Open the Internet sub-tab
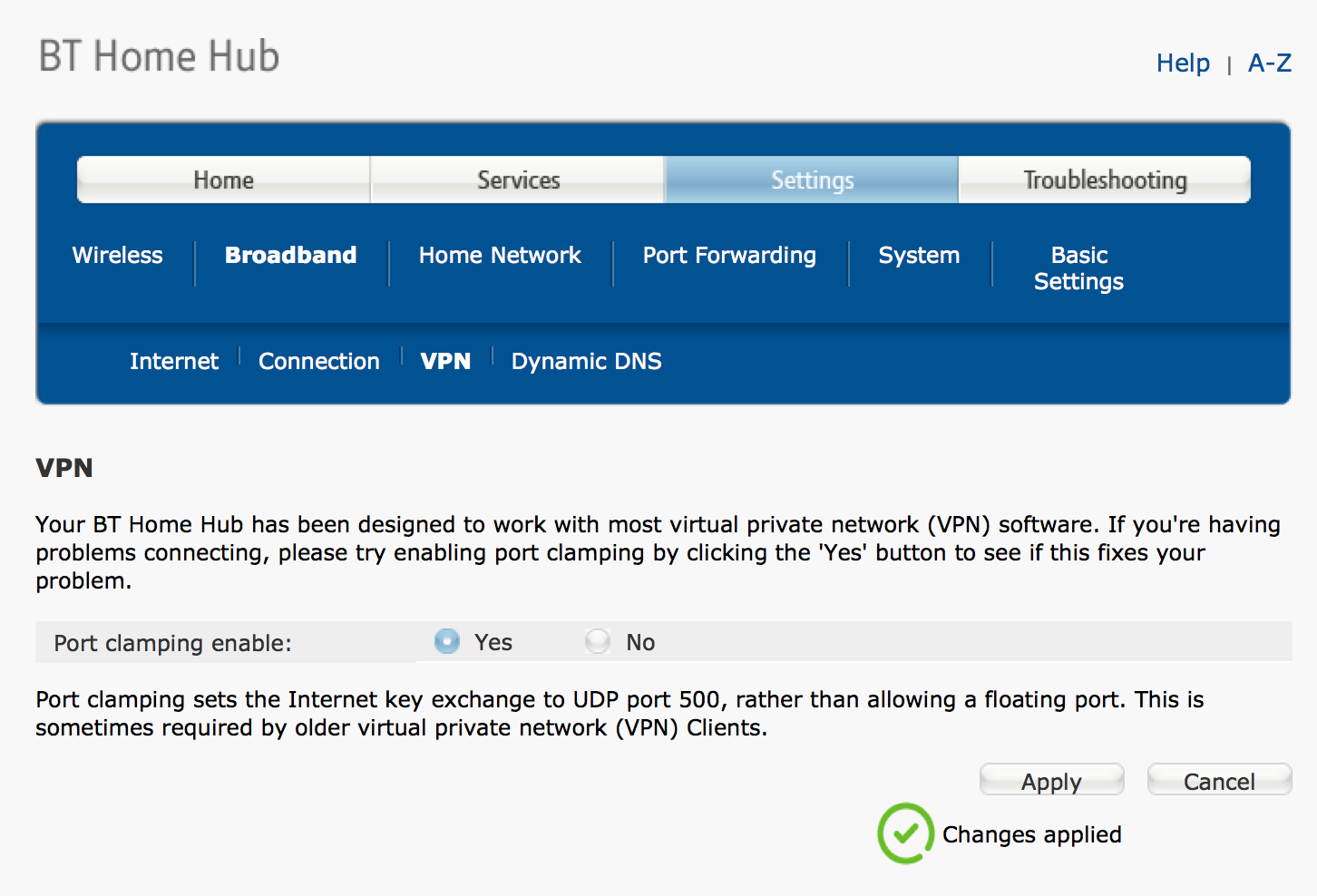Viewport: 1317px width, 896px height. (174, 361)
